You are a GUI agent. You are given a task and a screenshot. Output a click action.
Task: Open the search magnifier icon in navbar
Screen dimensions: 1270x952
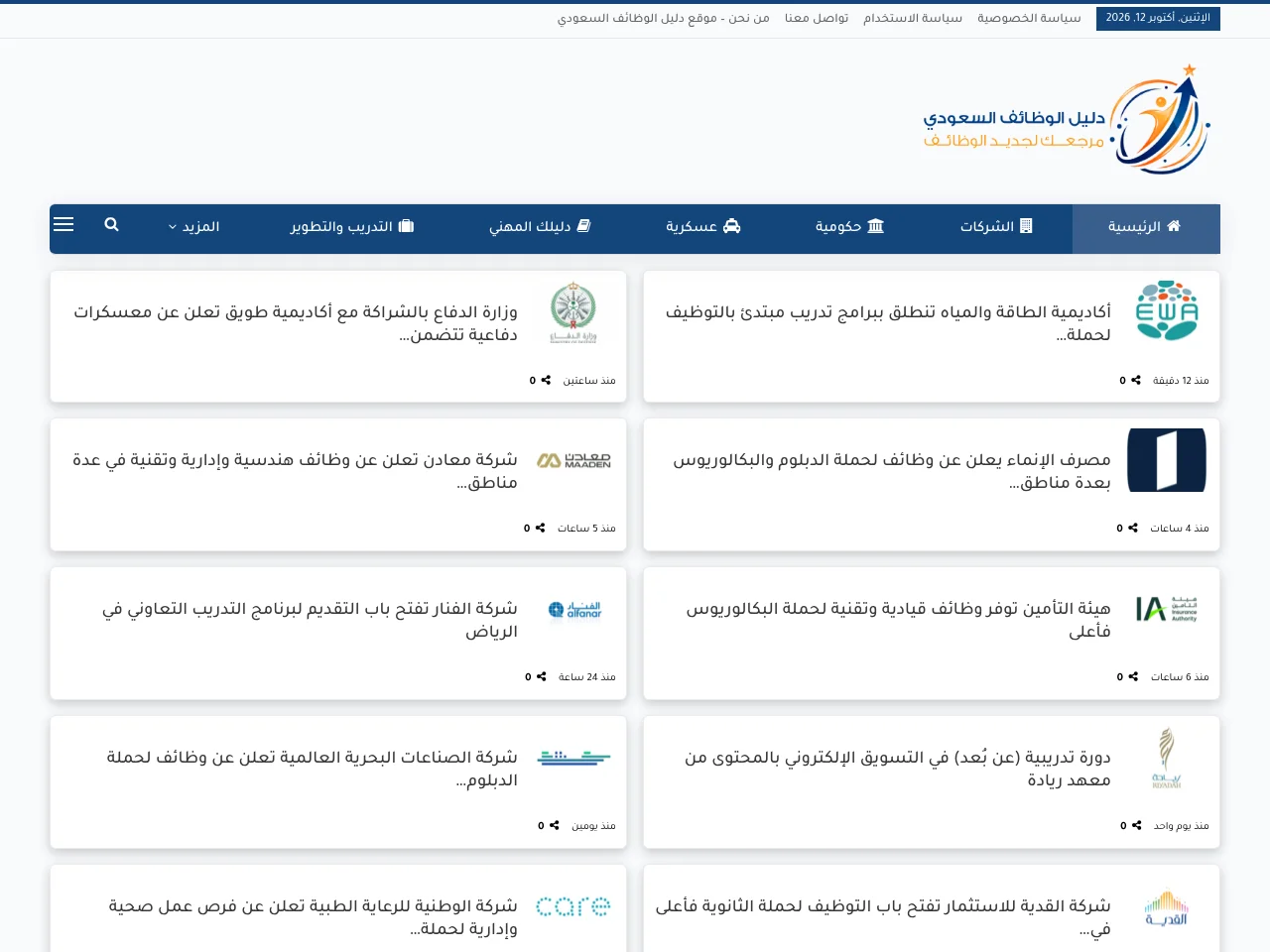111,225
